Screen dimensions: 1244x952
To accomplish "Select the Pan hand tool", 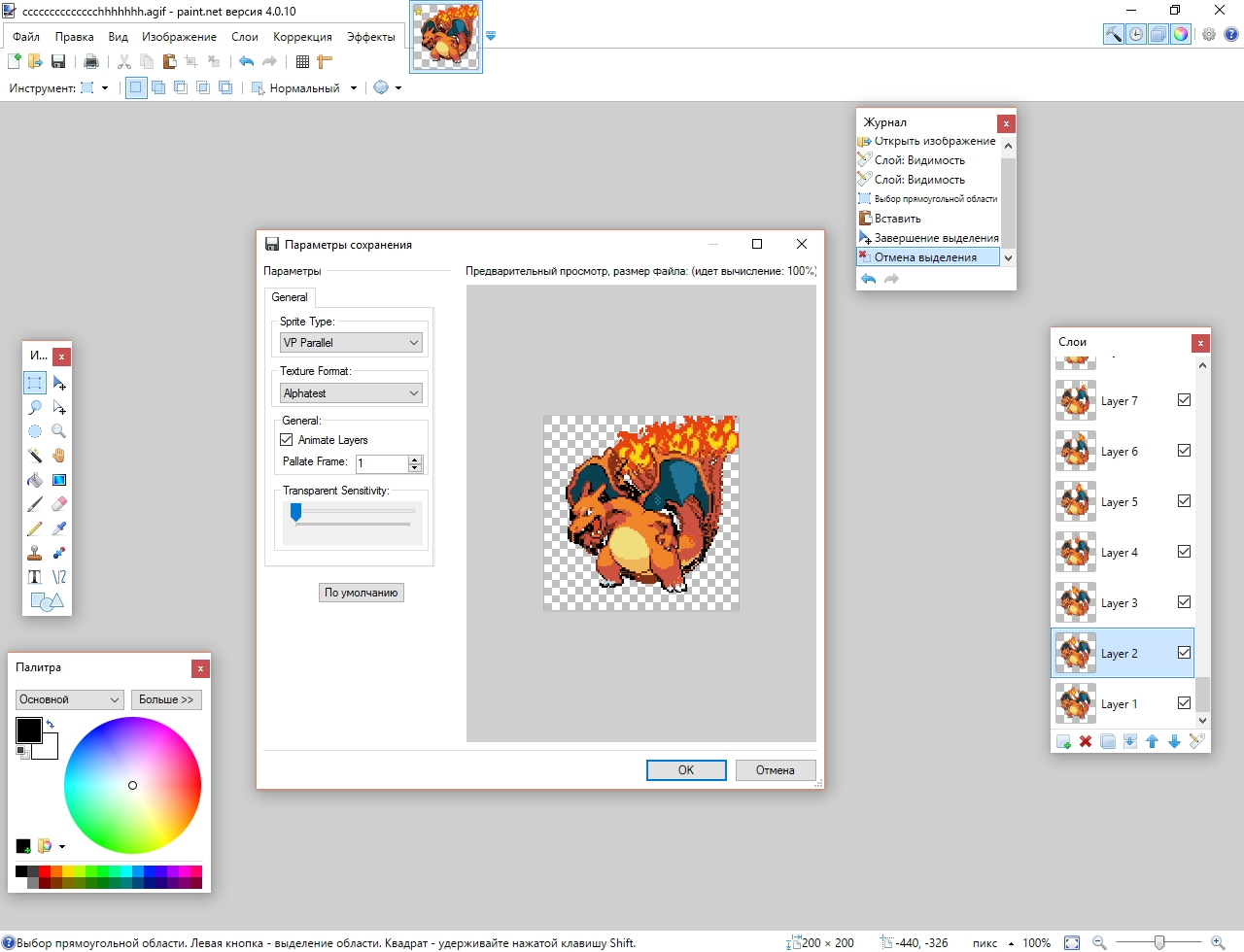I will (59, 456).
